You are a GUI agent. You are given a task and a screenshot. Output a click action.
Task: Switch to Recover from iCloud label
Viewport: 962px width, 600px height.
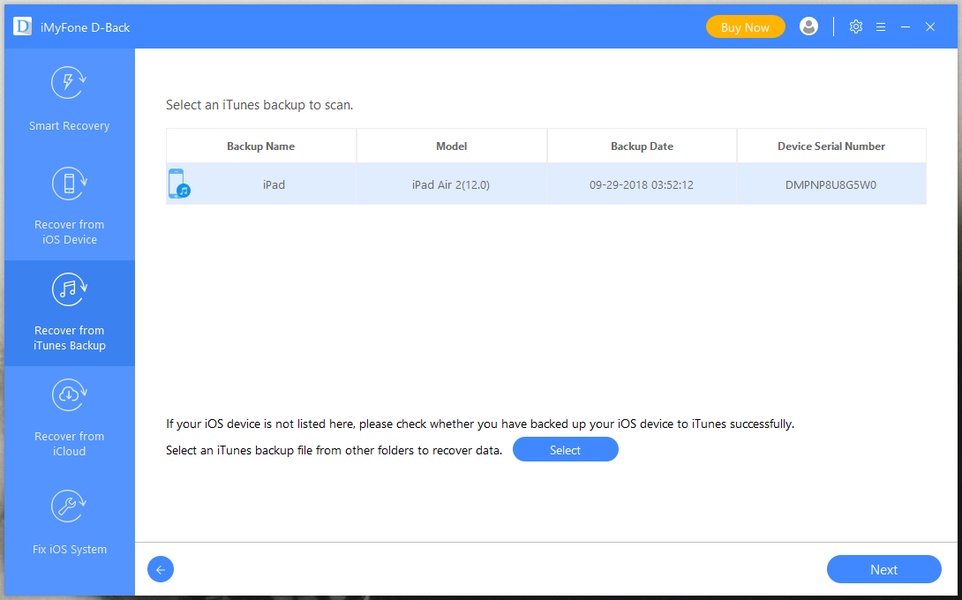[69, 444]
